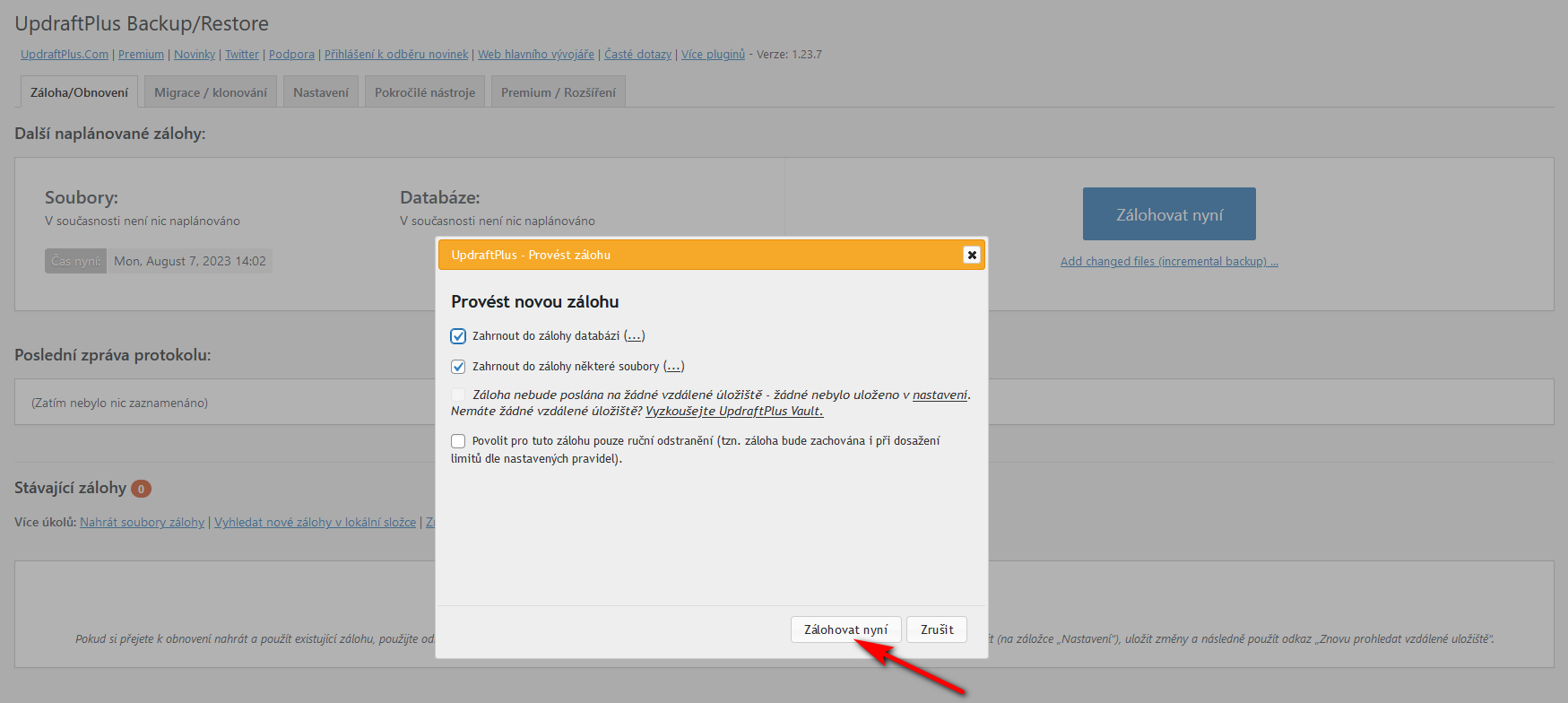Open nastavení link in dialog text
1568x703 pixels.
[x=940, y=395]
